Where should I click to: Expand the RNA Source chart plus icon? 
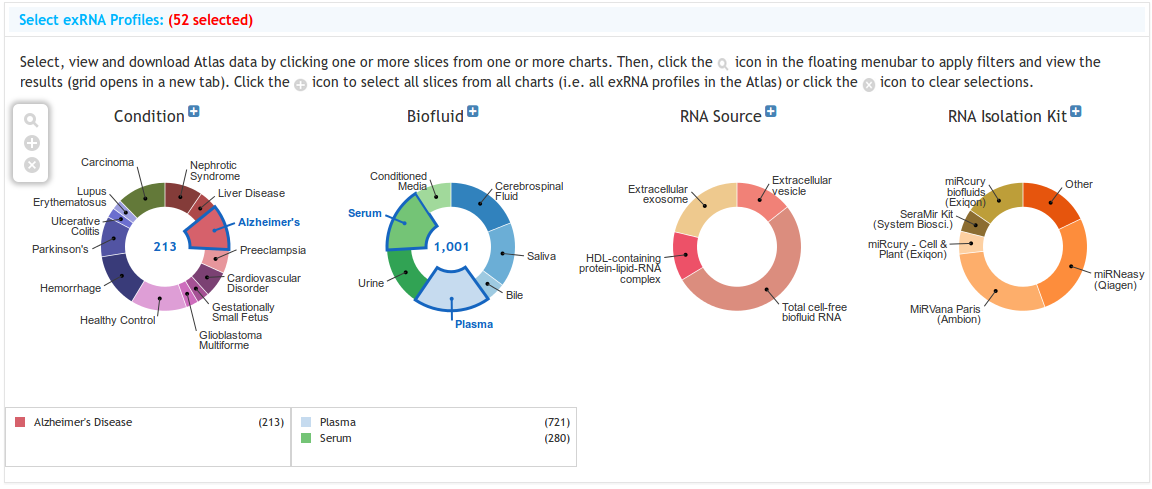pyautogui.click(x=771, y=111)
